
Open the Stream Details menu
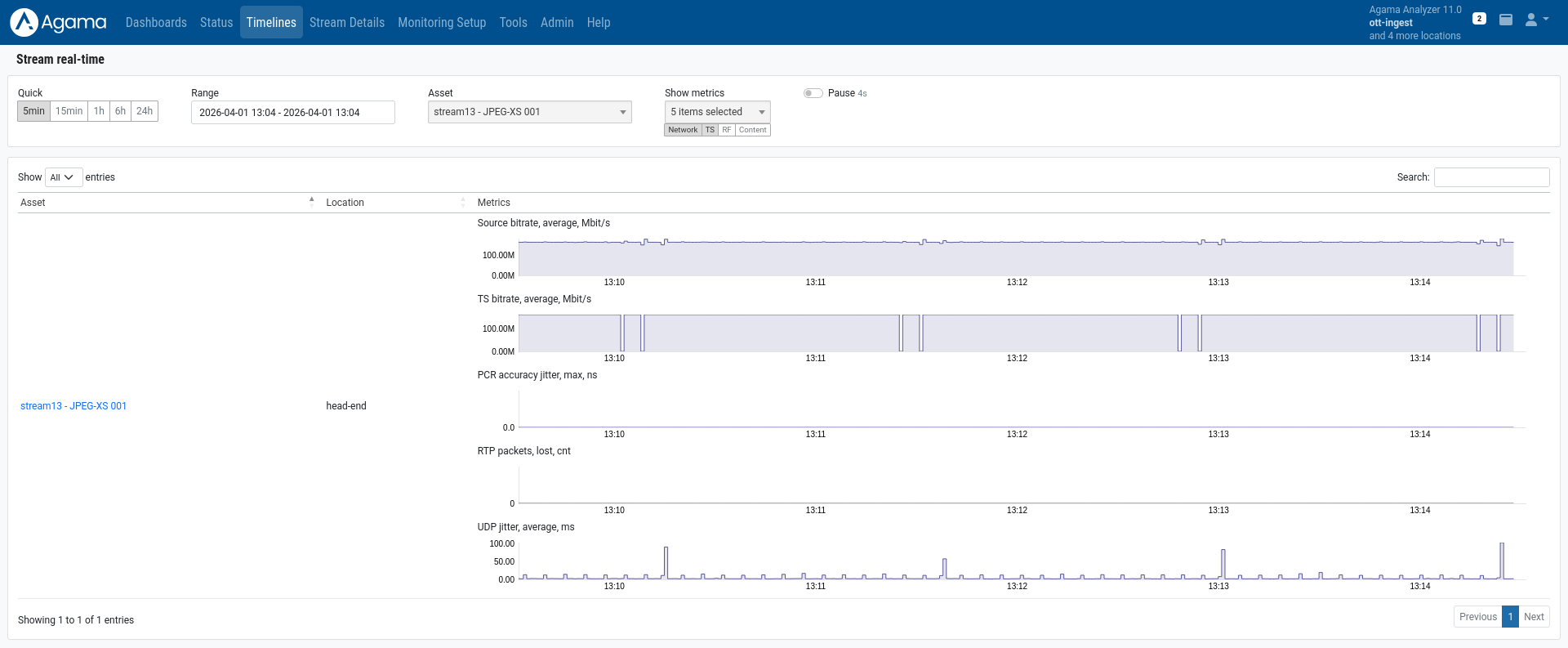346,22
